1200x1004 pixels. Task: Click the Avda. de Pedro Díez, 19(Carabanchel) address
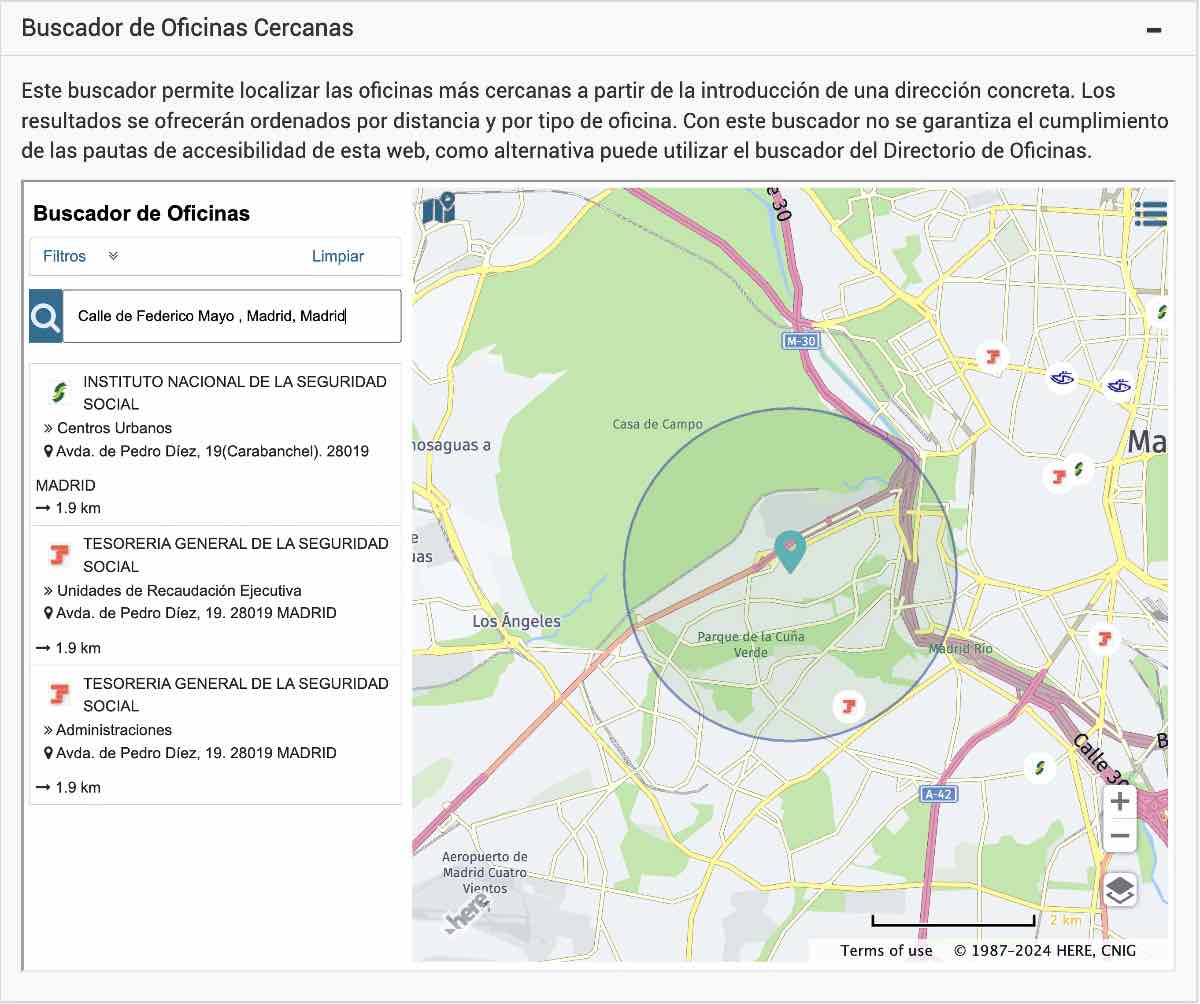[x=212, y=451]
